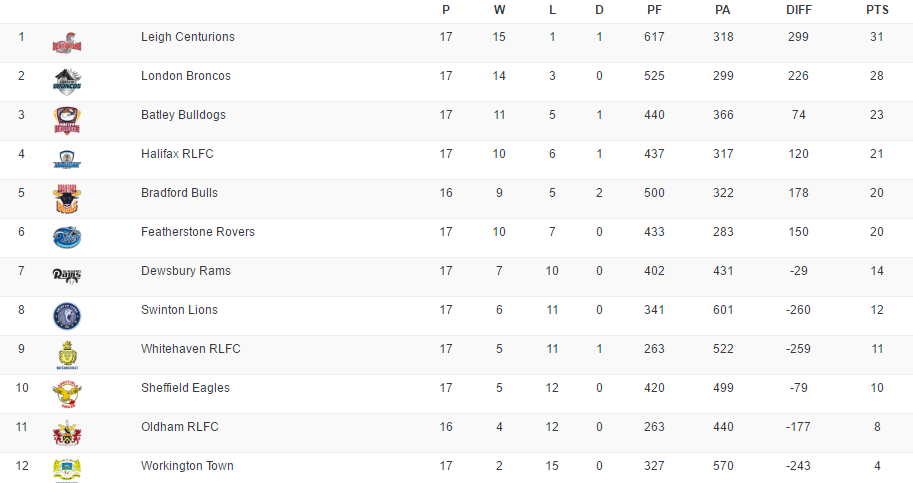Image resolution: width=913 pixels, height=483 pixels.
Task: Select the Workington Town team name
Action: [188, 466]
